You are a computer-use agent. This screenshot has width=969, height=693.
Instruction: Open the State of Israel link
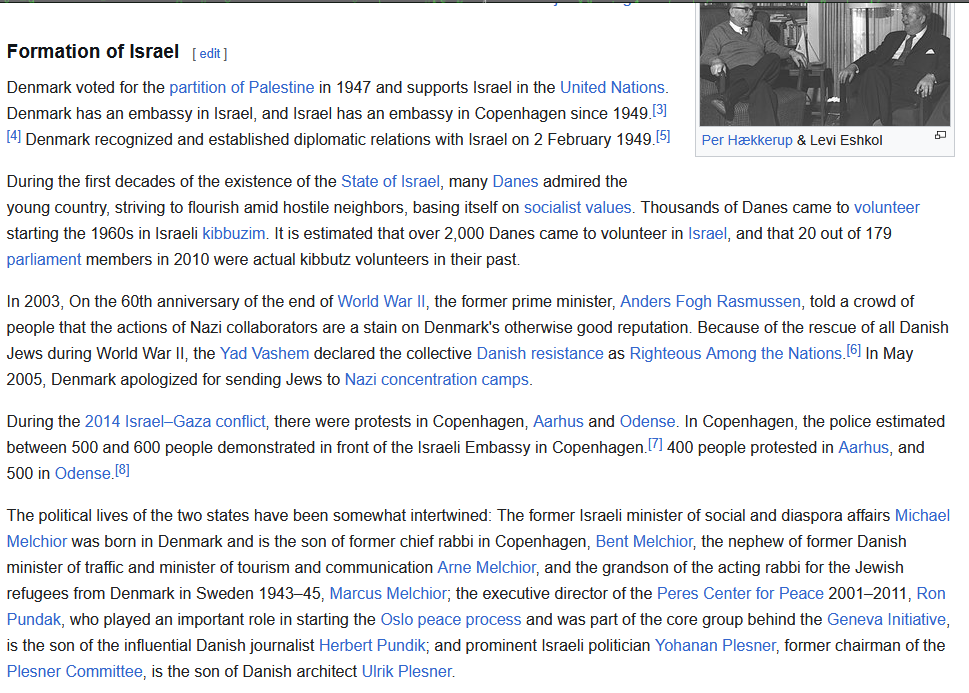coord(391,182)
